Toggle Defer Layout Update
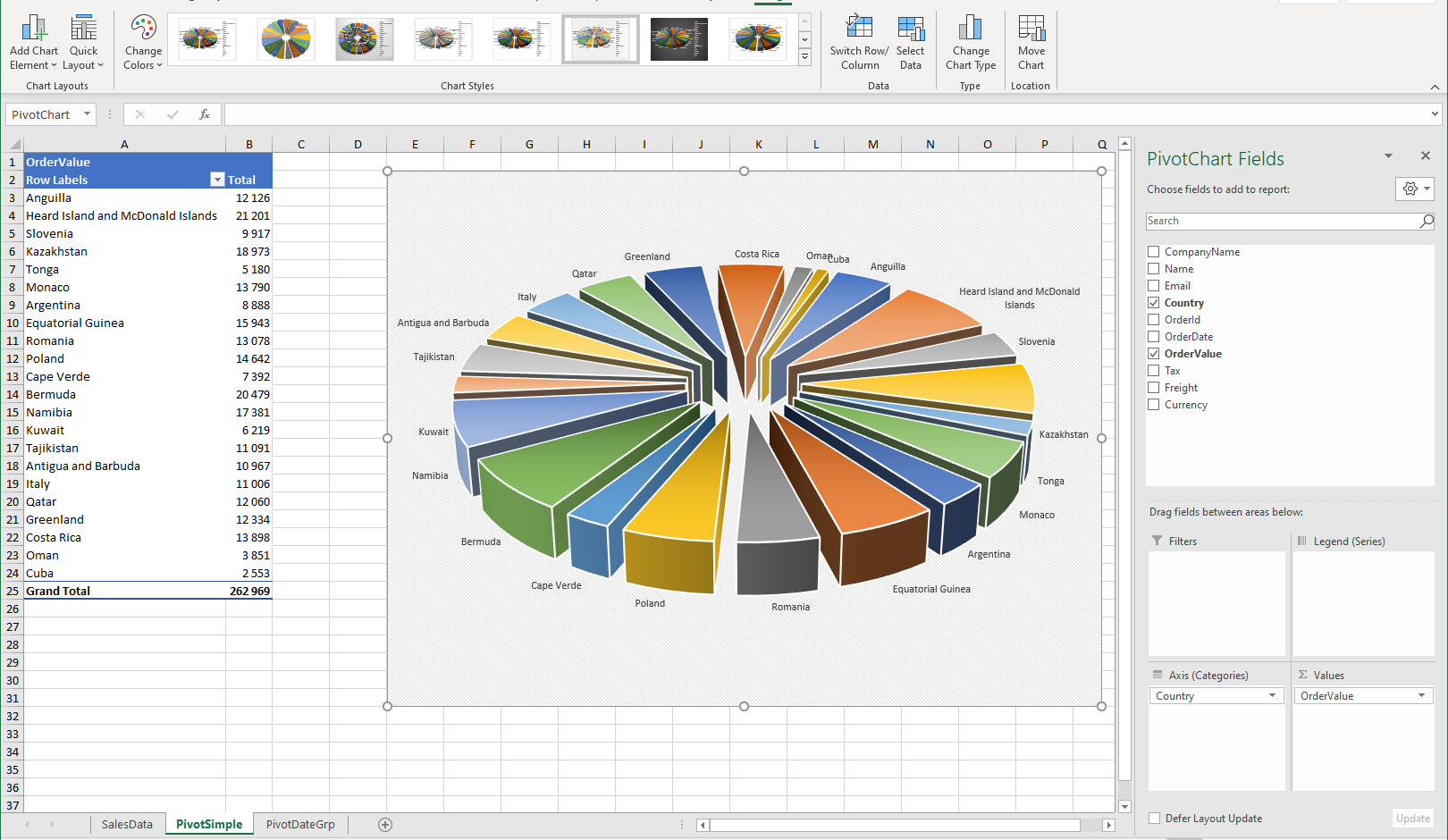This screenshot has height=840, width=1448. (1154, 818)
